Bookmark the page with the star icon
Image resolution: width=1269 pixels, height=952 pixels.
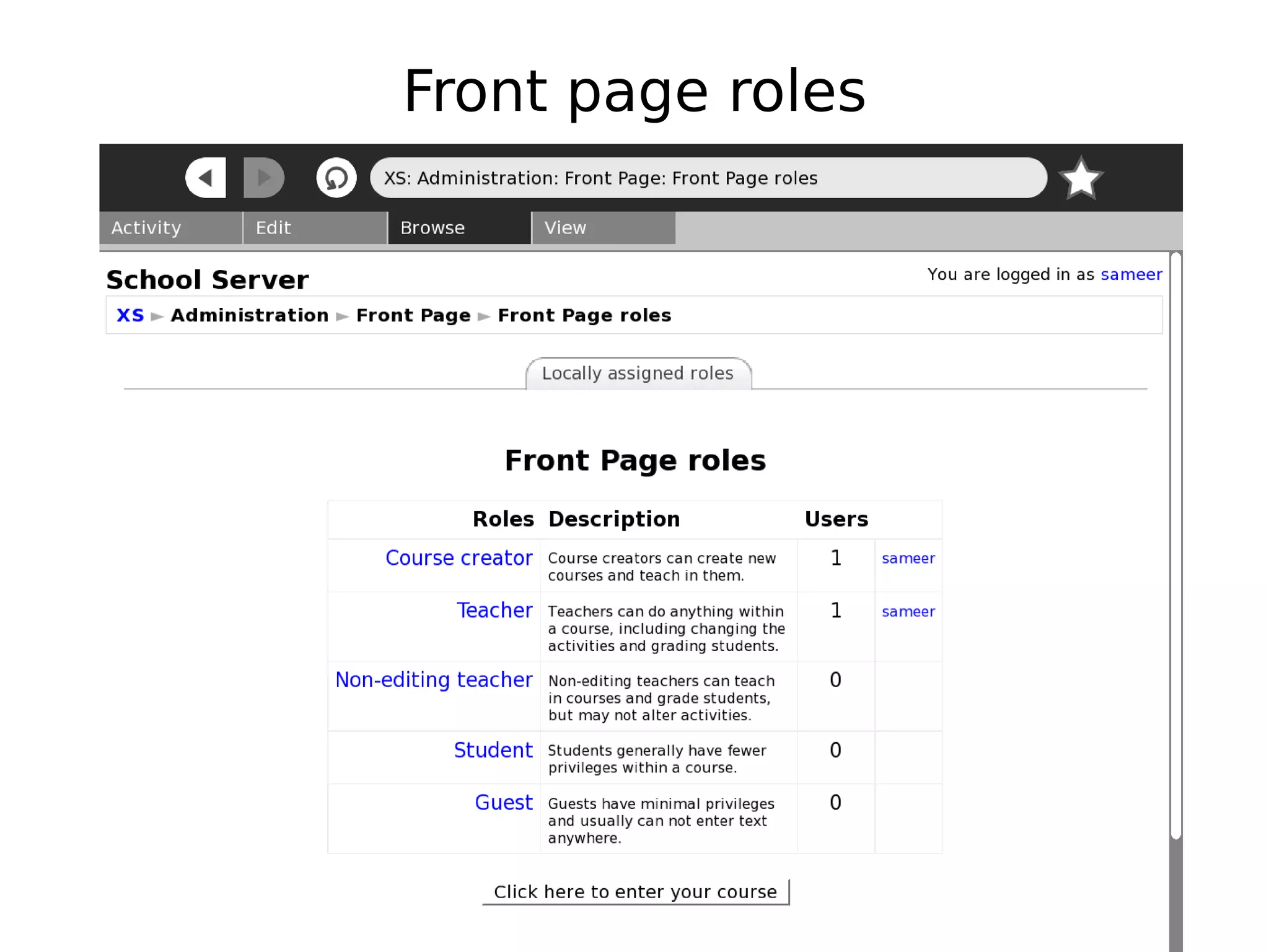pos(1081,178)
